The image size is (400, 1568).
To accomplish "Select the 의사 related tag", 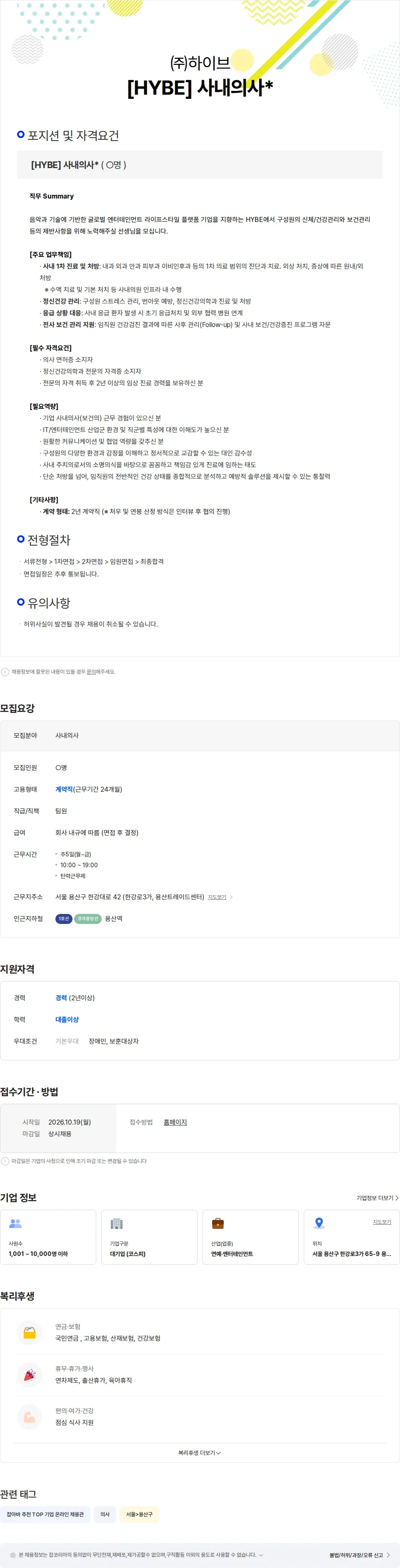I will pyautogui.click(x=105, y=1515).
